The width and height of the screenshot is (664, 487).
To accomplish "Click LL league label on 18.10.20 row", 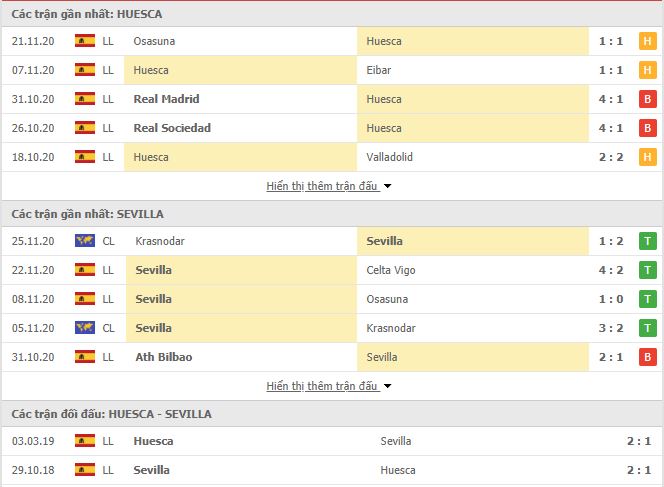I will (108, 157).
